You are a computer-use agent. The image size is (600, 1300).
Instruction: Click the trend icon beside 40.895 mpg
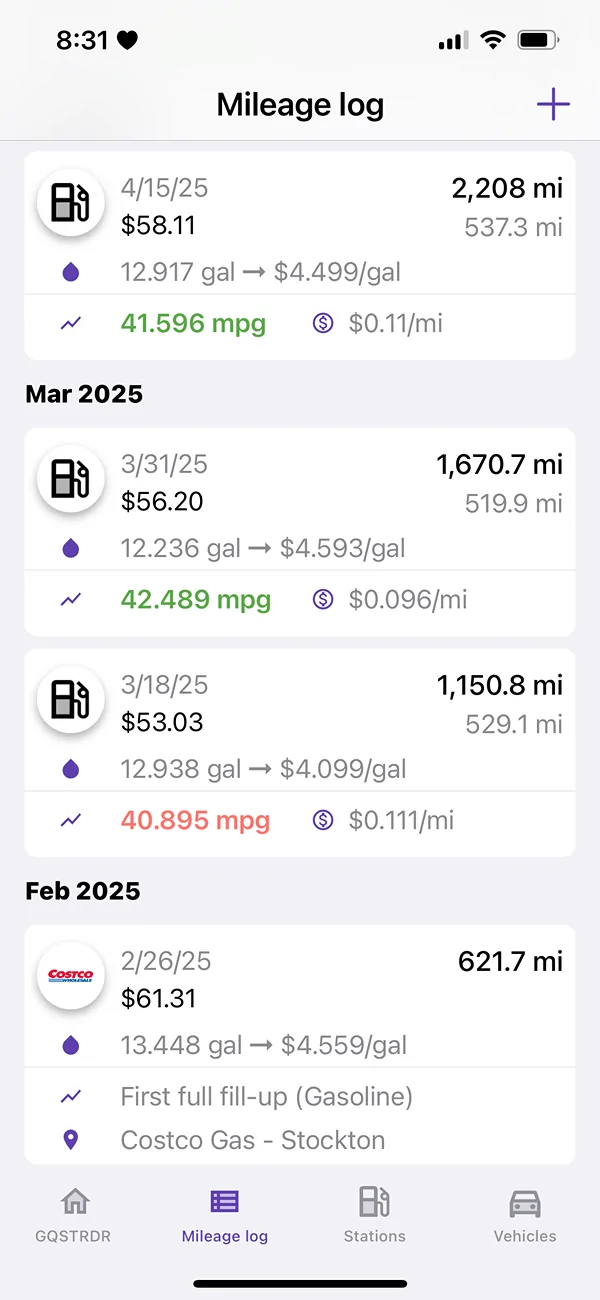71,820
